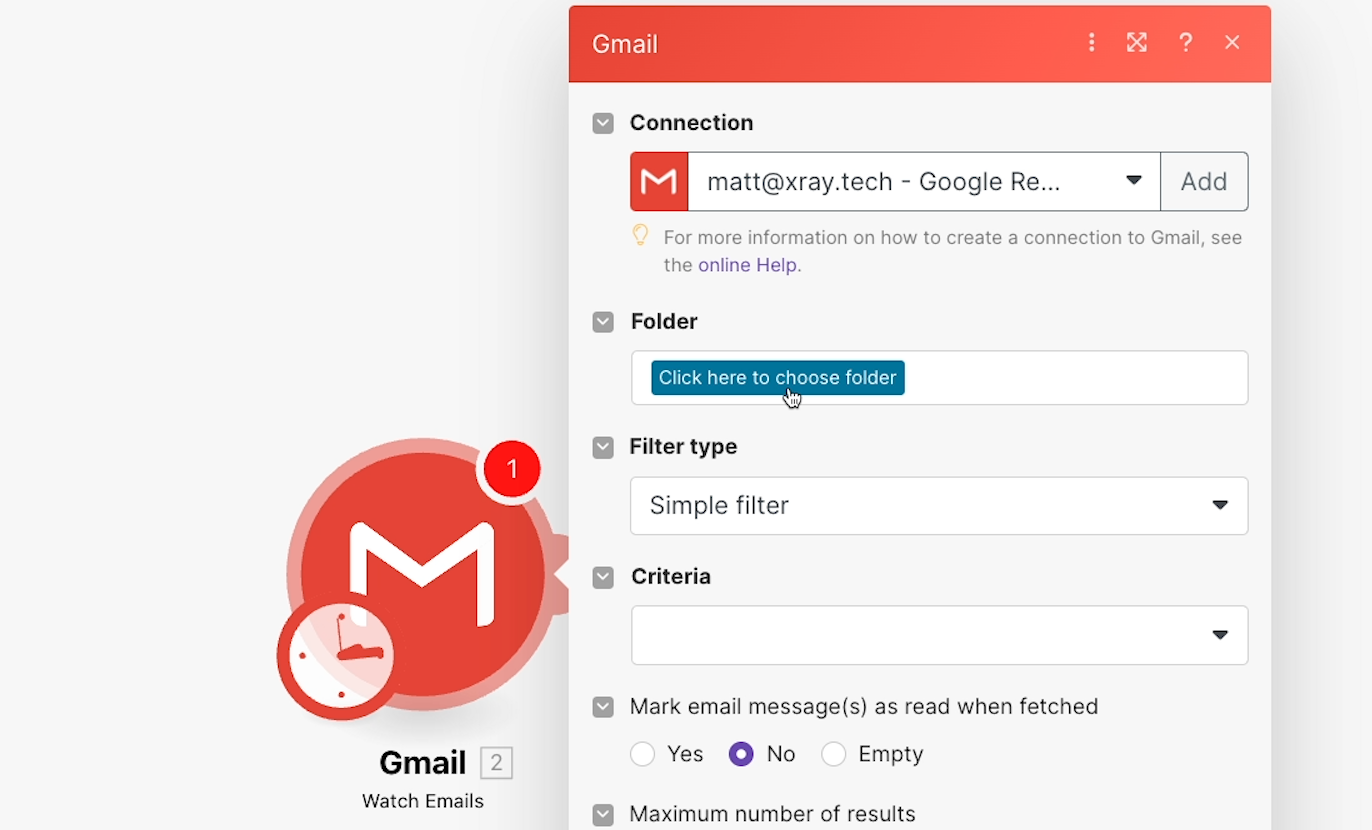Click the Connection section heading

(691, 123)
